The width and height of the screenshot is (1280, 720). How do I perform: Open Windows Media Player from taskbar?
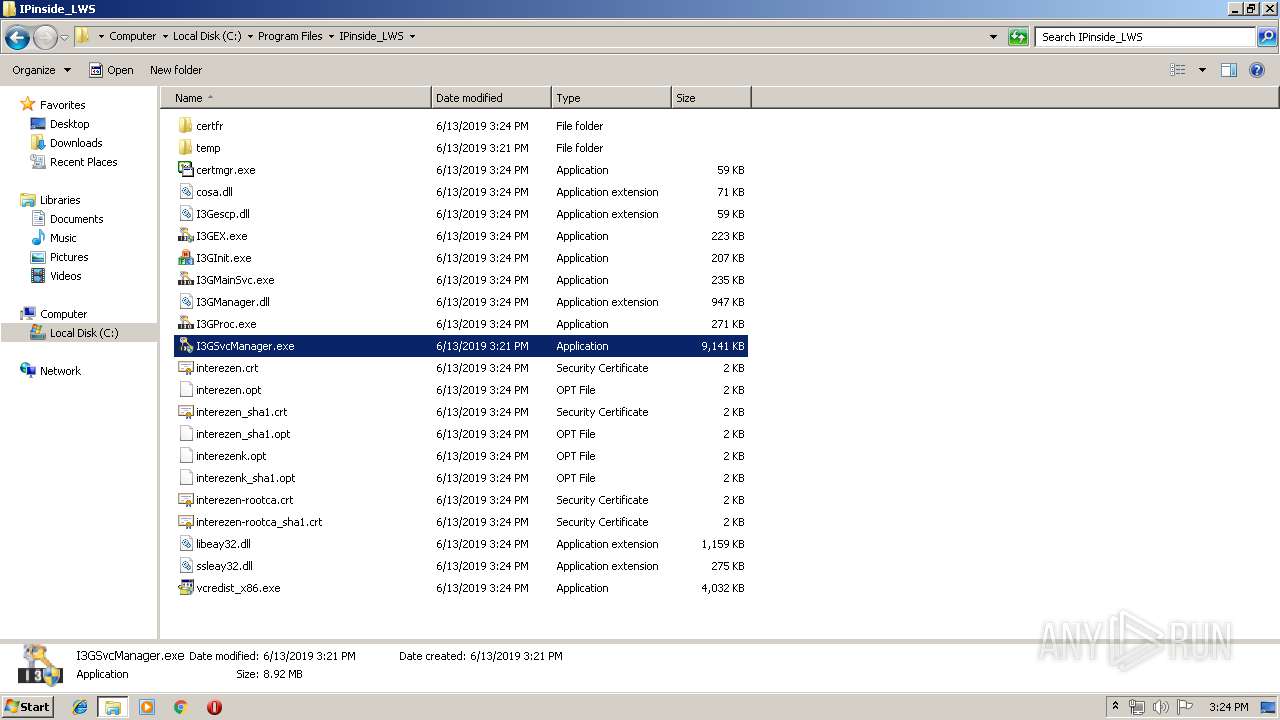coord(147,707)
